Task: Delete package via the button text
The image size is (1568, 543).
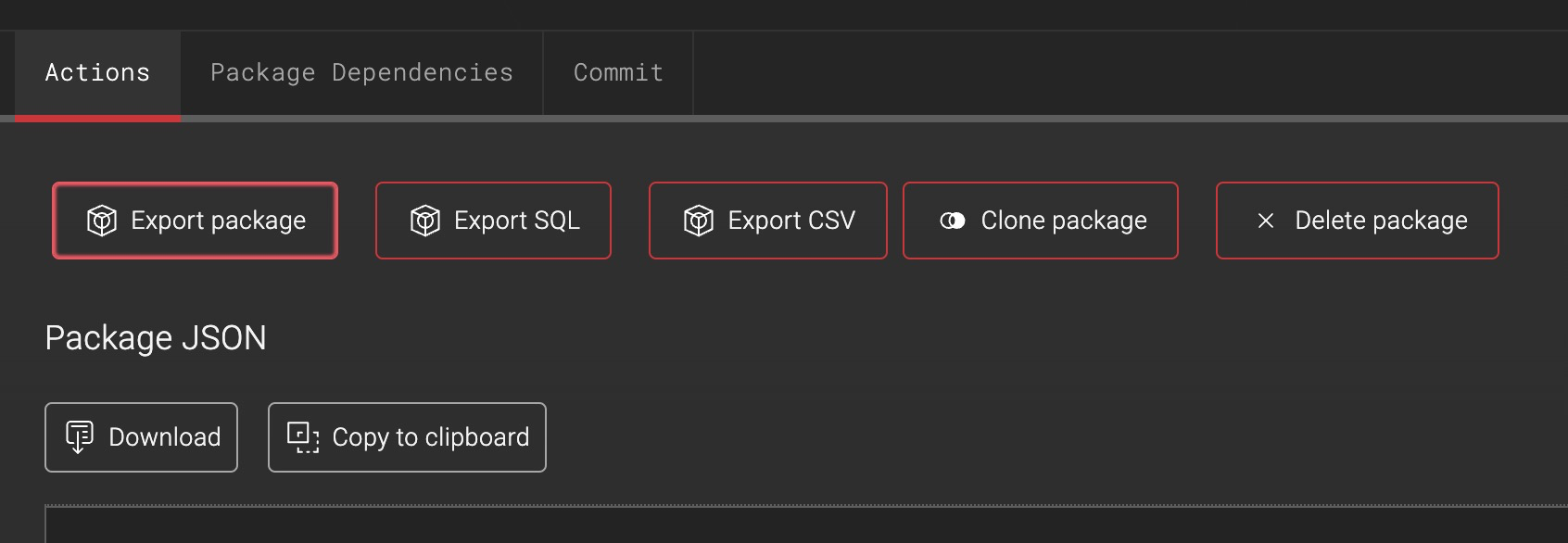Action: (1381, 221)
